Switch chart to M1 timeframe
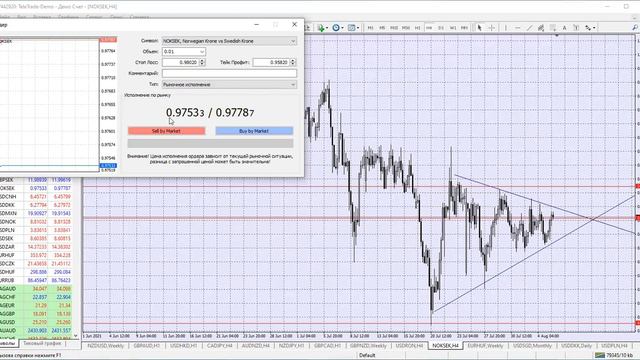This screenshot has width=640, height=360. click(x=370, y=28)
